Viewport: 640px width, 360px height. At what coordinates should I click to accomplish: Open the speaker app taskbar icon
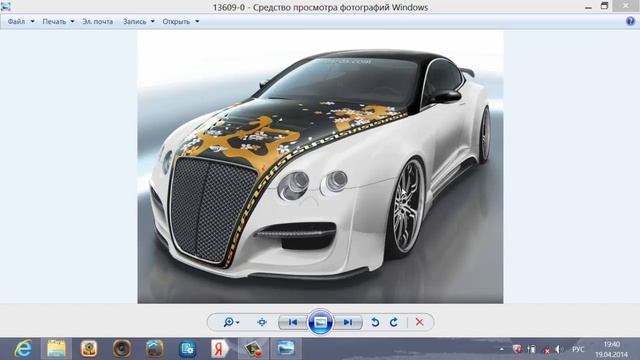122,349
